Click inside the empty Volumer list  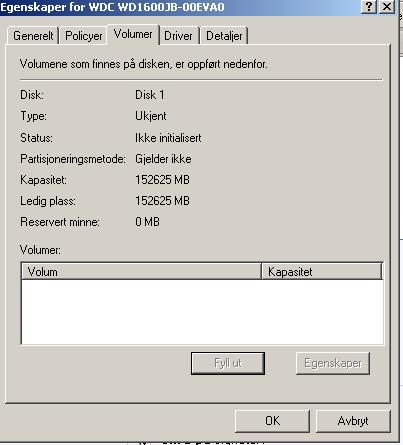coord(202,312)
